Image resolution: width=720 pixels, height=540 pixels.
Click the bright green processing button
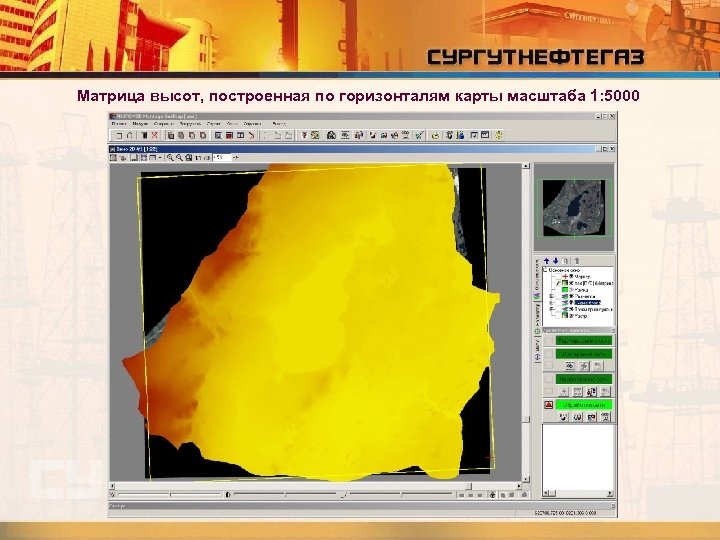click(x=584, y=405)
